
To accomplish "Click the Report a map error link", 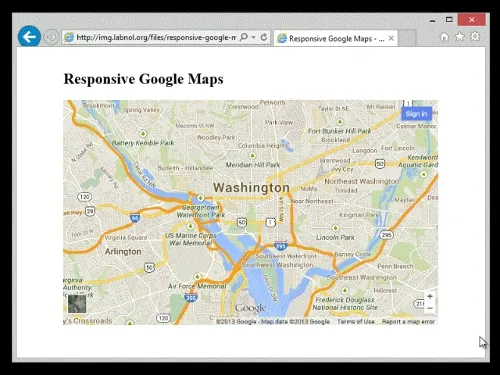I will pyautogui.click(x=408, y=321).
